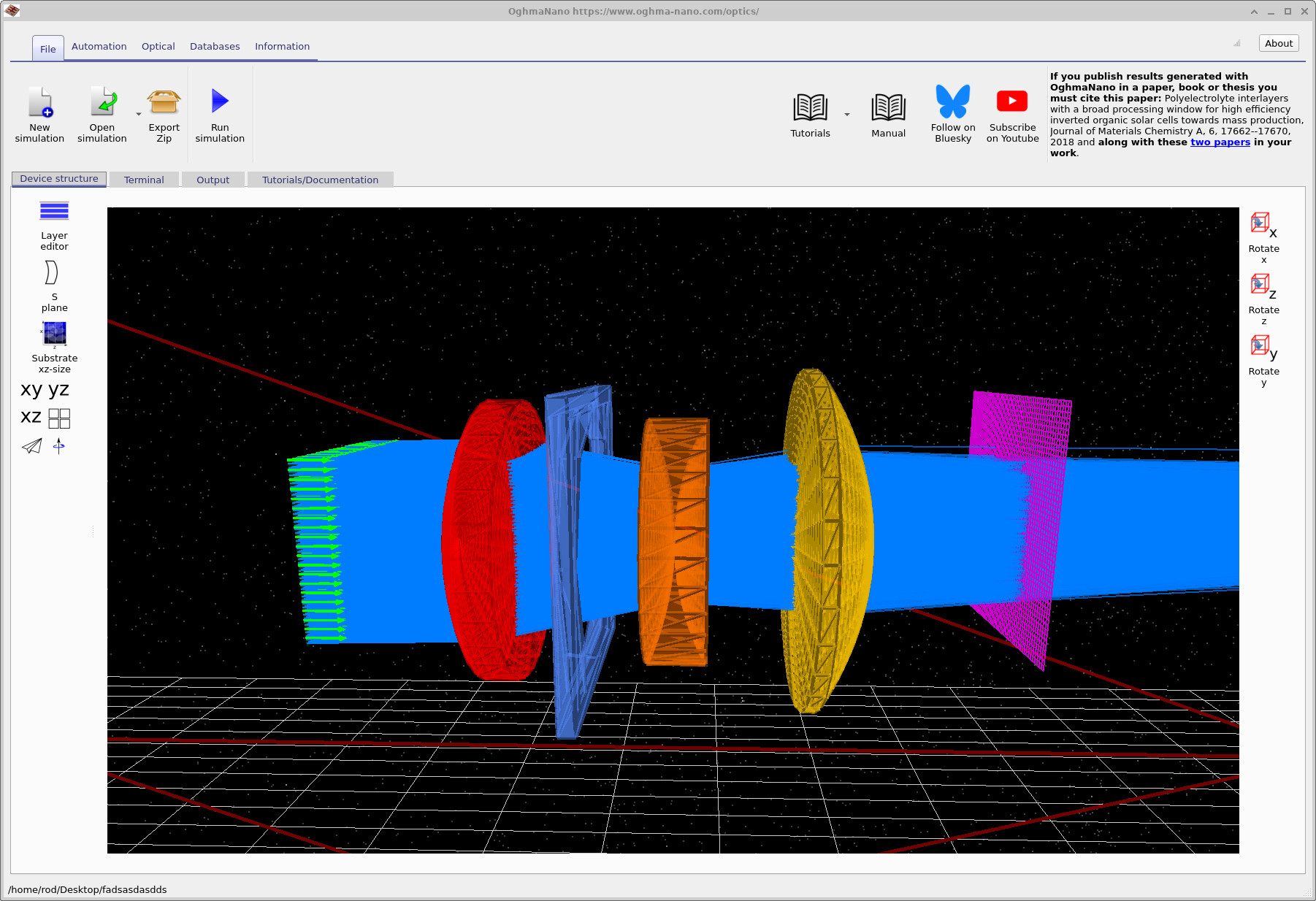This screenshot has width=1316, height=901.
Task: Switch to the Terminal tab
Action: point(144,179)
